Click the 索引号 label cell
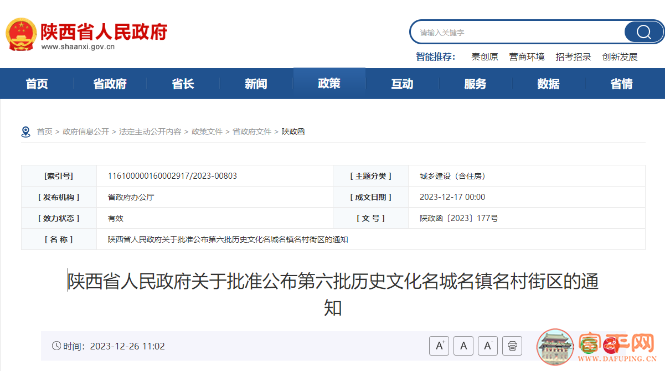 pos(59,176)
